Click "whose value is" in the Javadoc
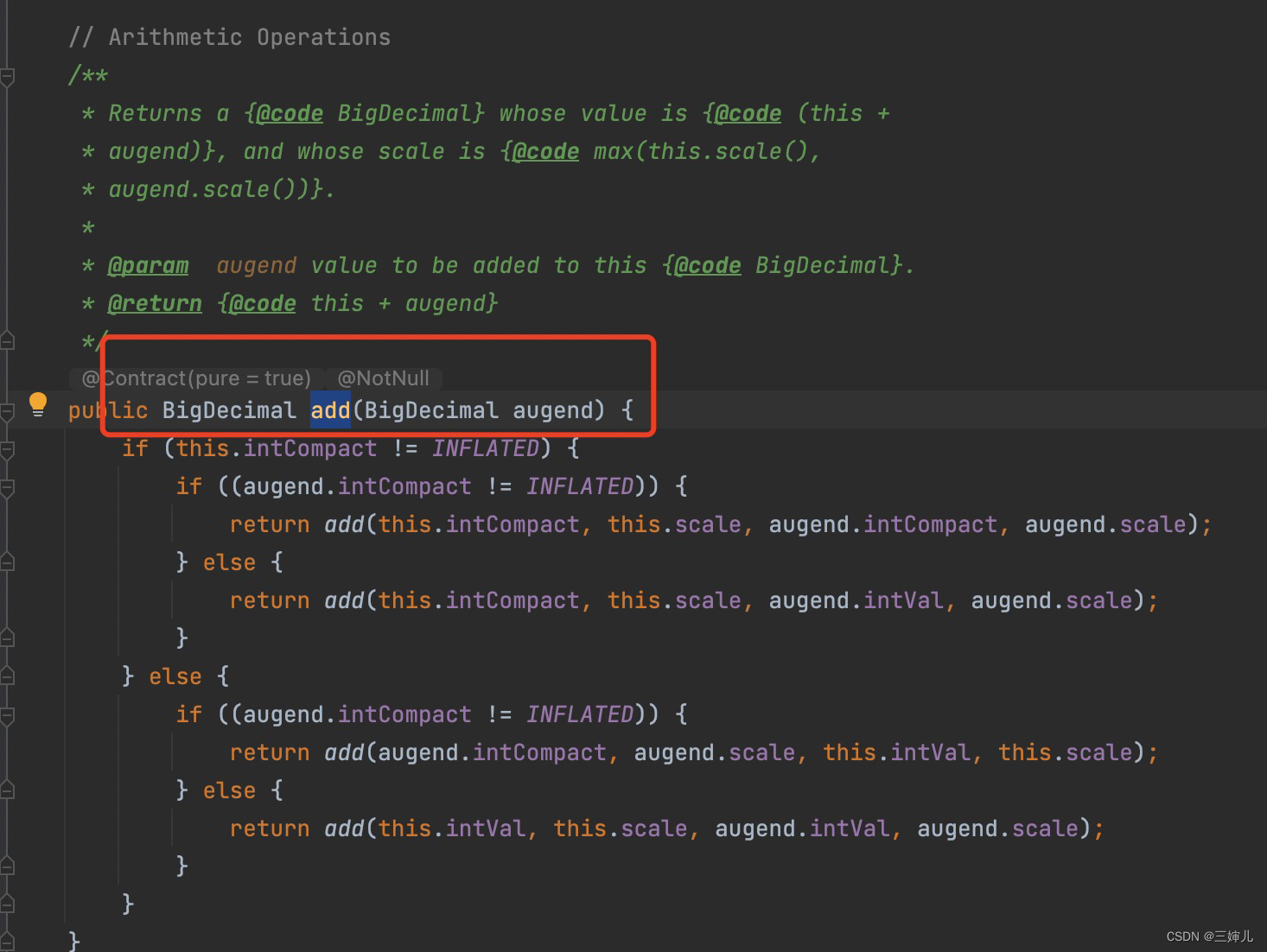This screenshot has height=952, width=1267. [593, 113]
